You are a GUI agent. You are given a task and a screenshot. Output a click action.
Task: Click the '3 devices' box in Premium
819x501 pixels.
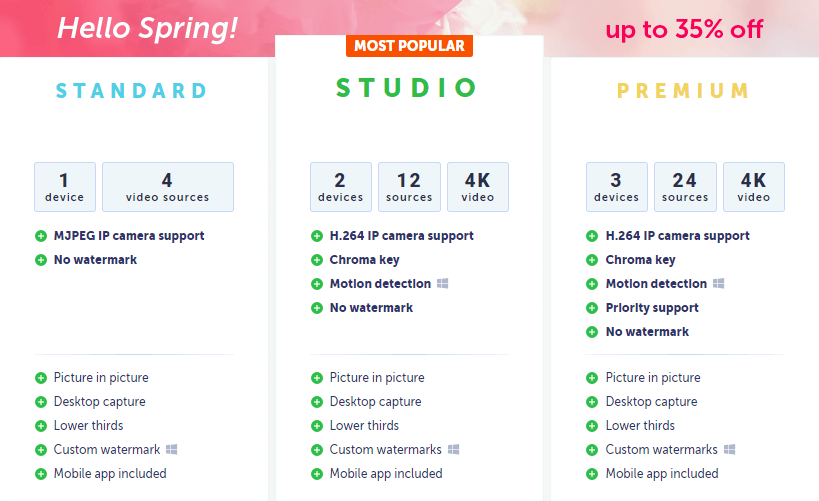click(x=617, y=187)
